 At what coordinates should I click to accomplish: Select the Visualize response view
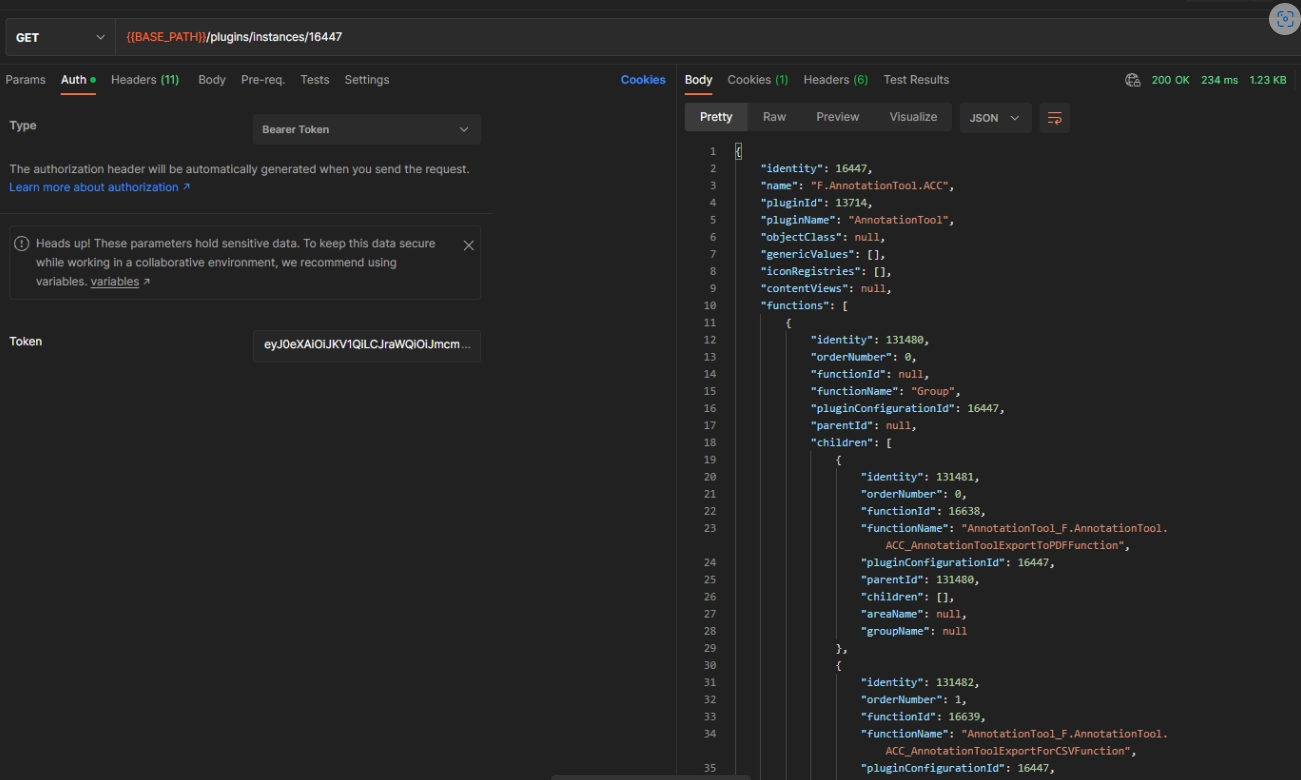pyautogui.click(x=913, y=117)
